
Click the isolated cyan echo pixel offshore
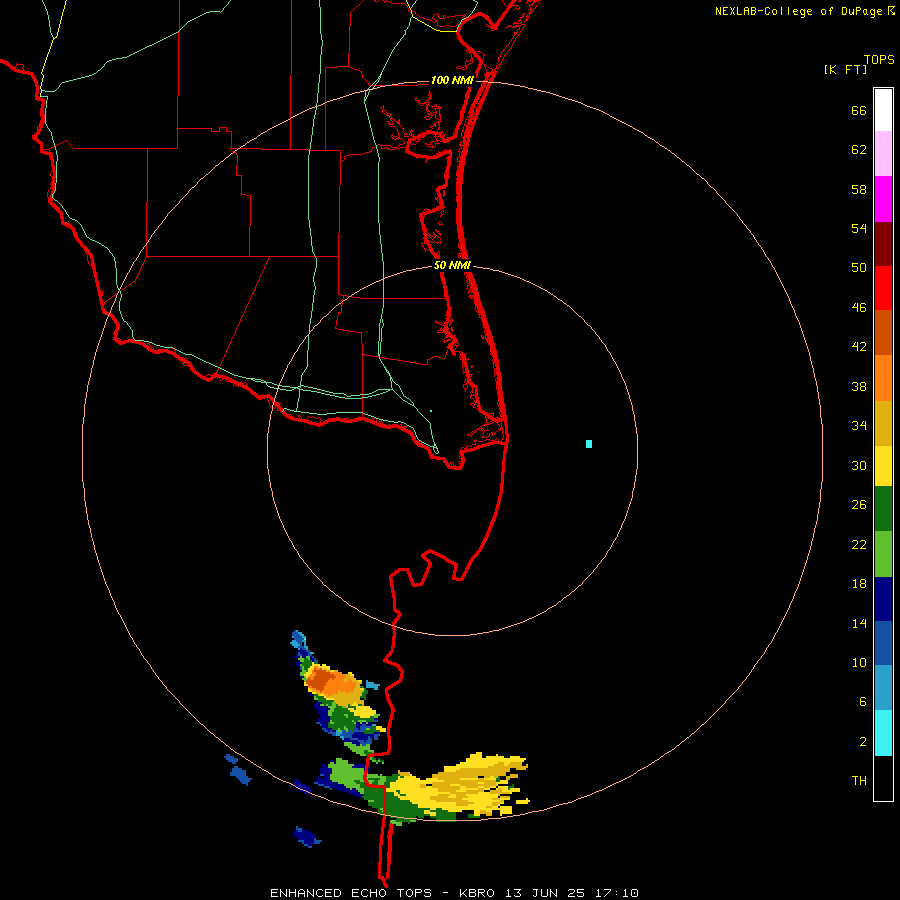click(589, 444)
